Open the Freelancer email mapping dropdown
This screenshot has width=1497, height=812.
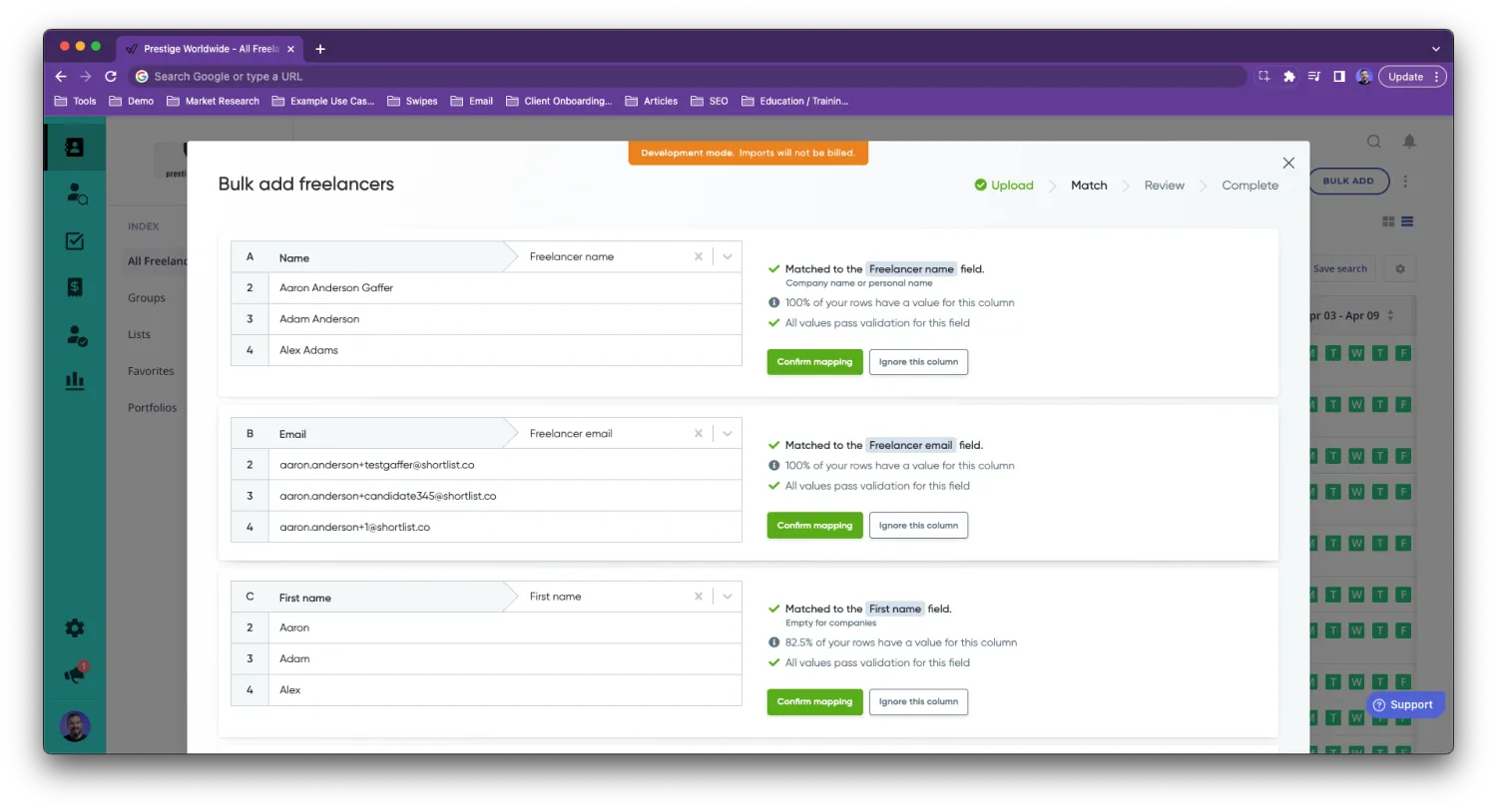pyautogui.click(x=727, y=432)
